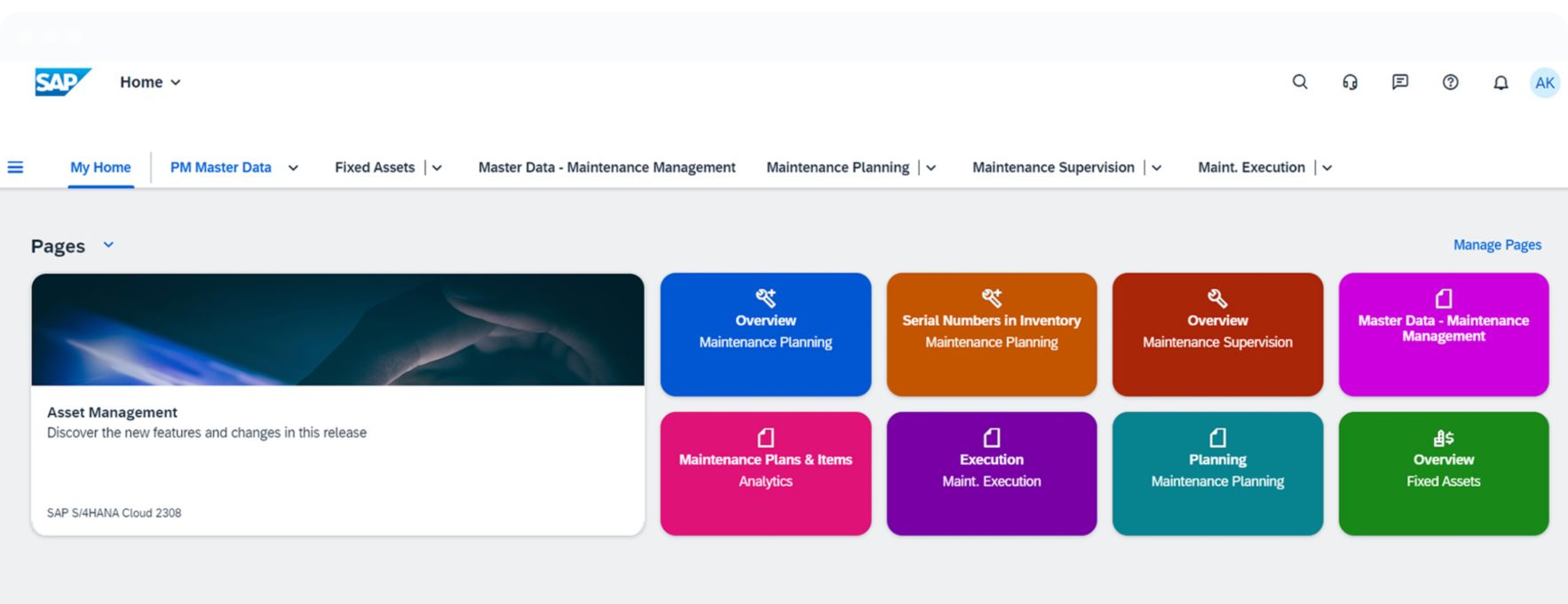
Task: Click the help question mark icon
Action: pos(1450,82)
